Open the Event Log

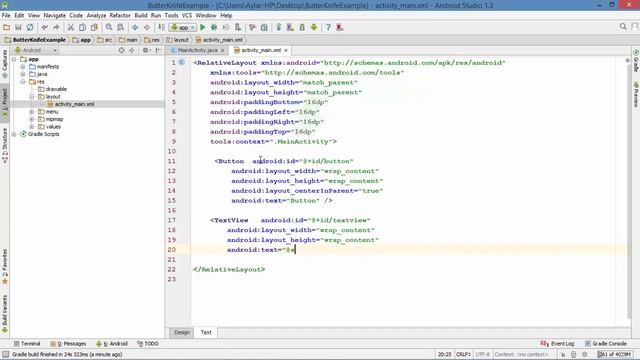557,344
